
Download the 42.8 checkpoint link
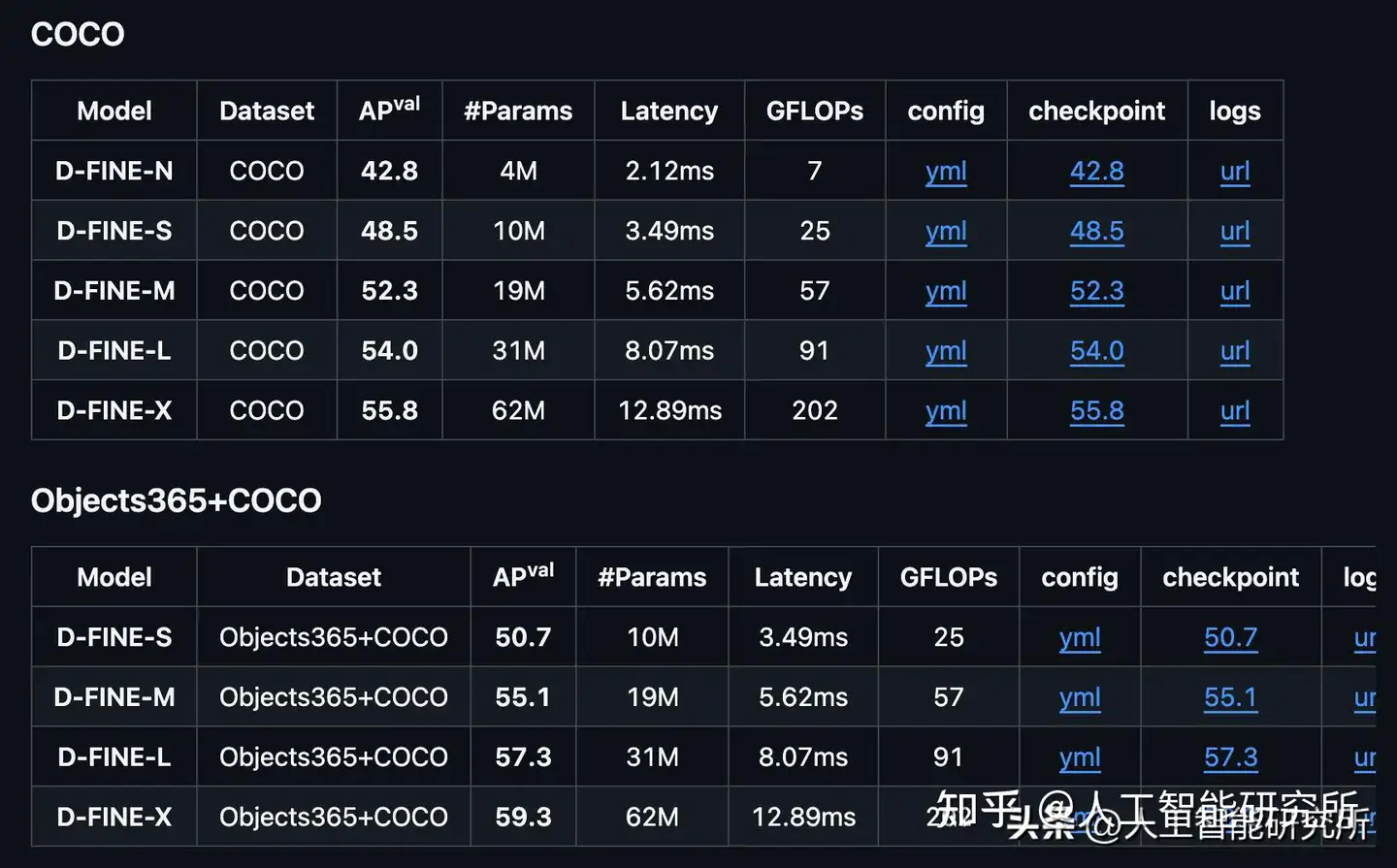(1097, 171)
